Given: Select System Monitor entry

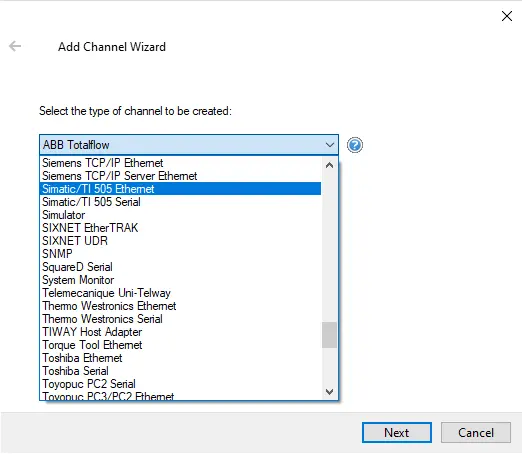Looking at the screenshot, I should click(x=180, y=280).
